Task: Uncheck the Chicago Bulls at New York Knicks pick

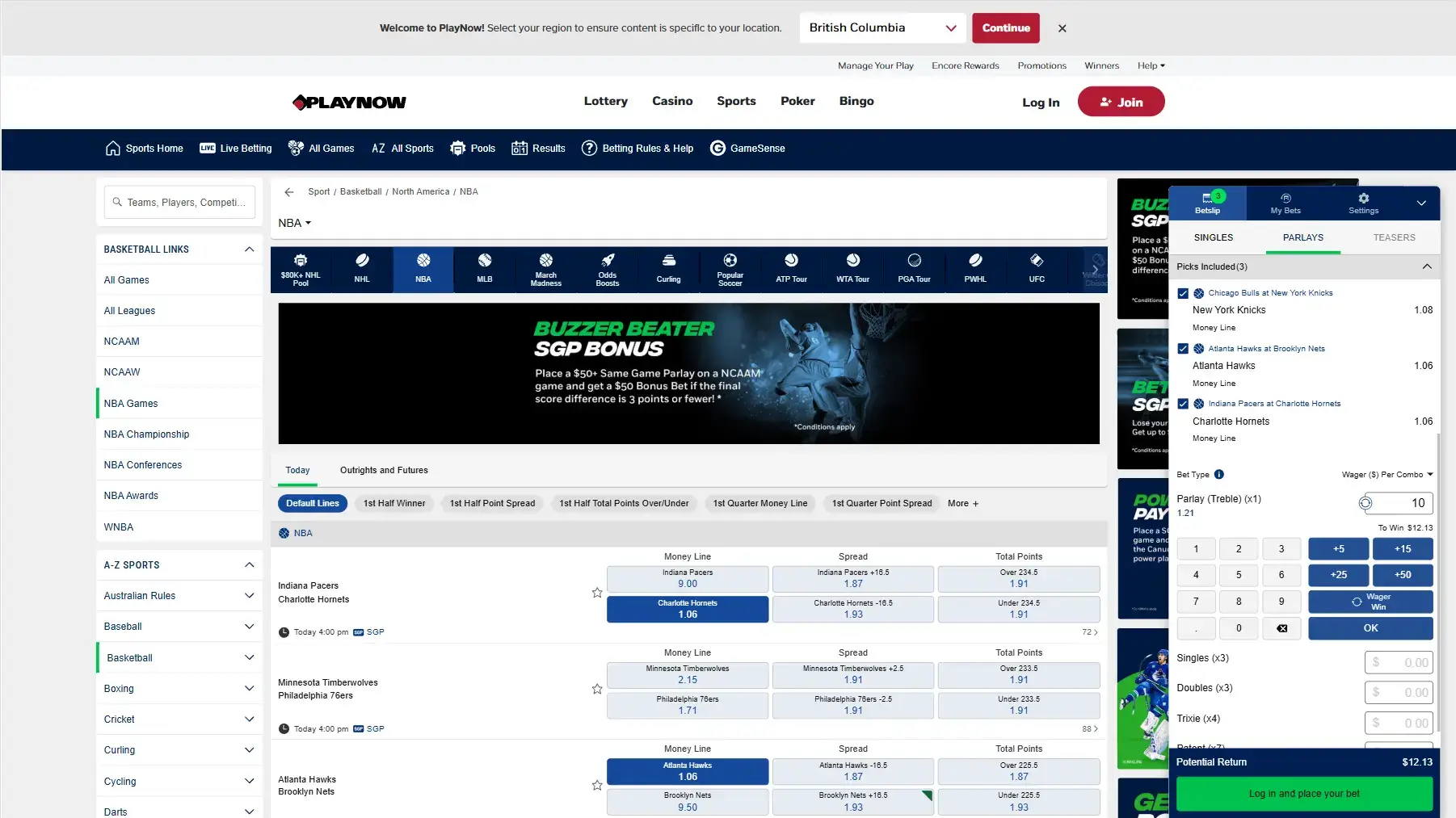Action: coord(1183,294)
